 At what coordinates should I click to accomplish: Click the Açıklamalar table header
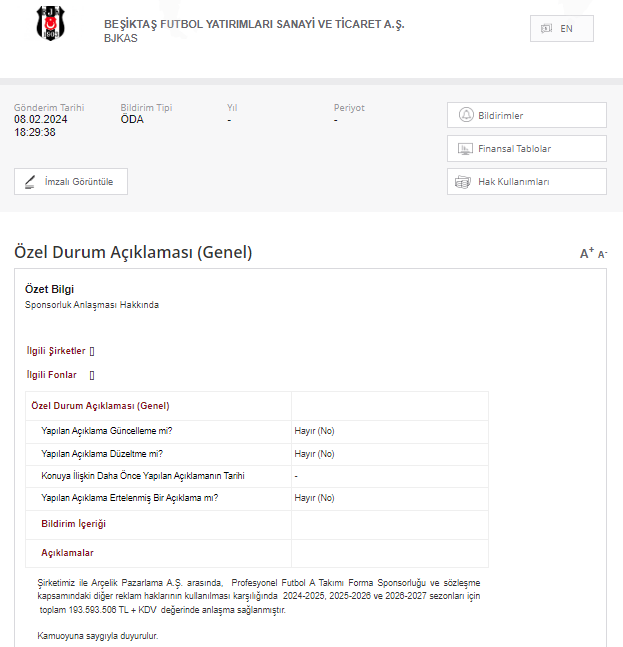67,553
